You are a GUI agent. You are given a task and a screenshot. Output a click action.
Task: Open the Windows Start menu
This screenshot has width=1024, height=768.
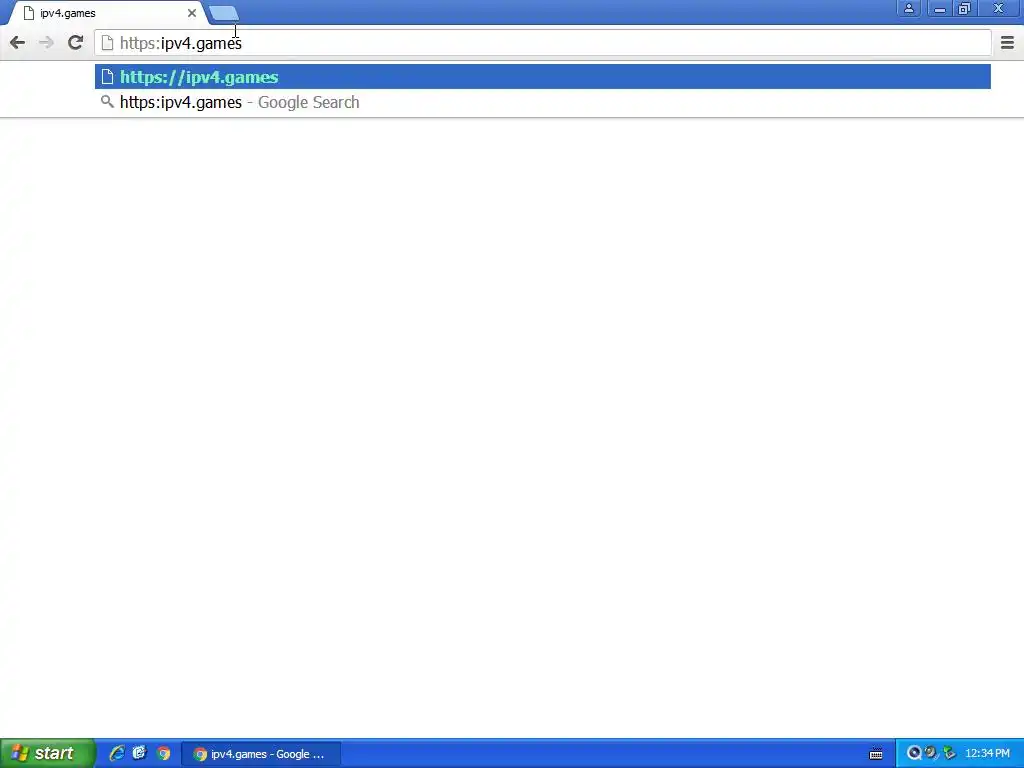click(x=48, y=754)
